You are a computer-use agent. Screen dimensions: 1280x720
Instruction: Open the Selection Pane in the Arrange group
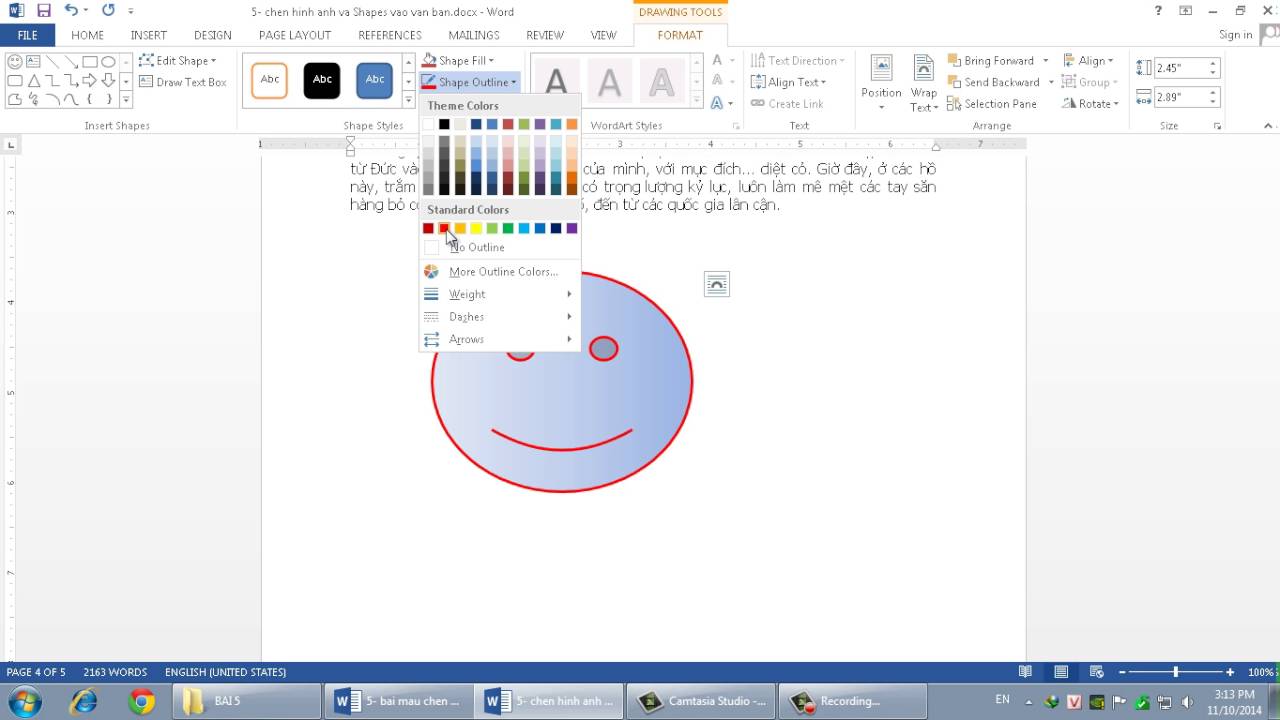pos(992,103)
